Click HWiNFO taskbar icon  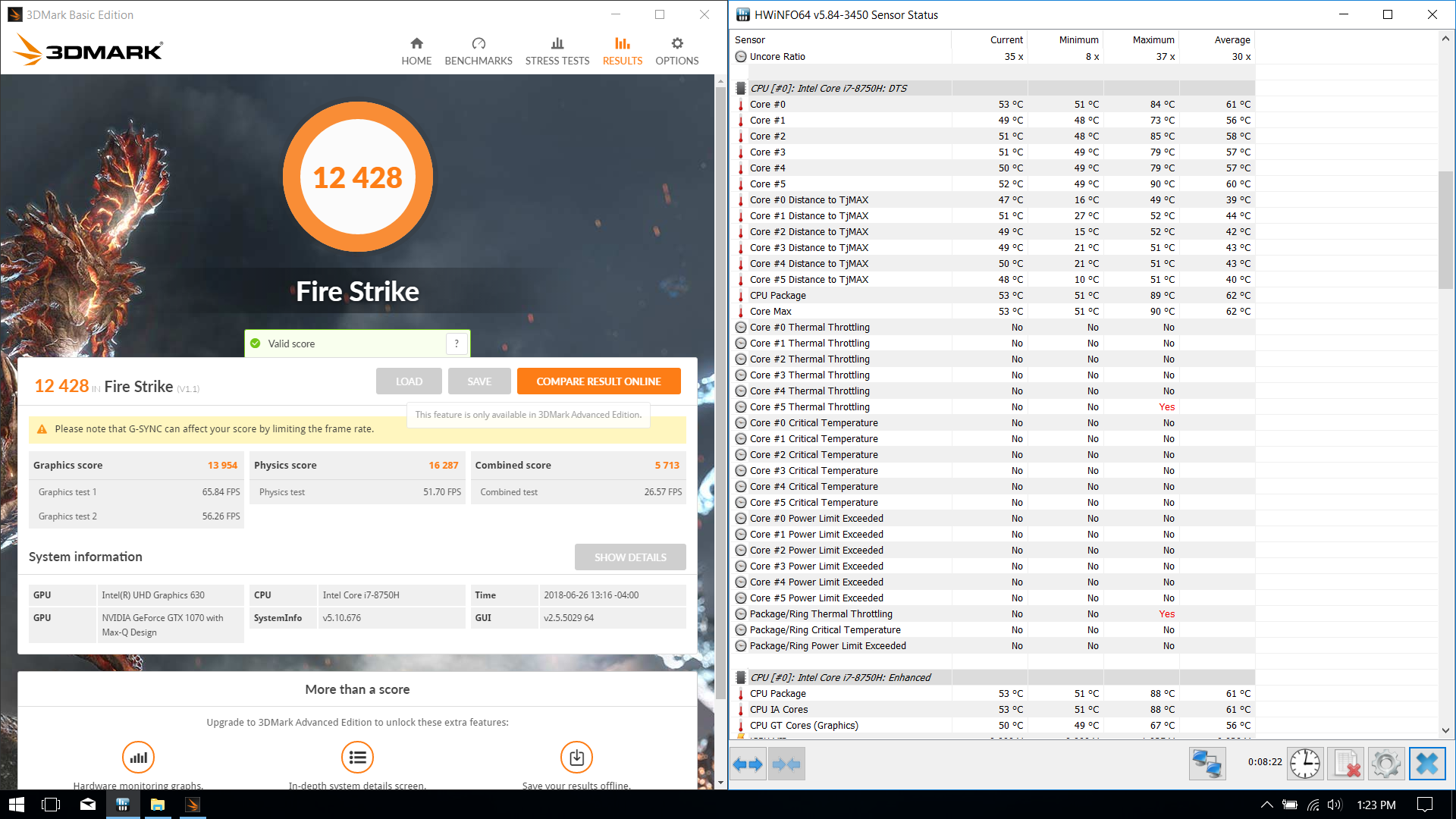tap(123, 805)
